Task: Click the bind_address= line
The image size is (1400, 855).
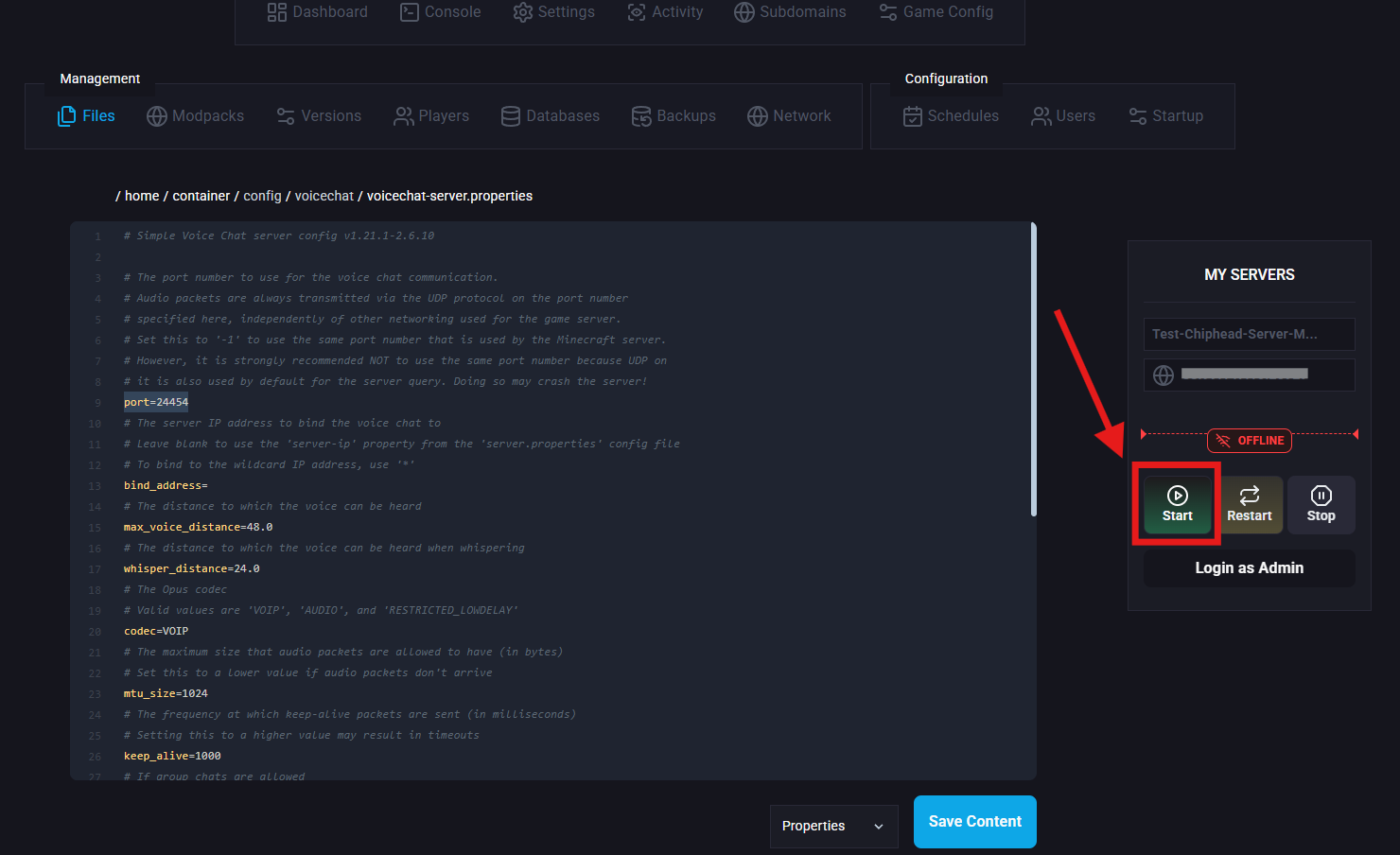Action: pyautogui.click(x=166, y=485)
